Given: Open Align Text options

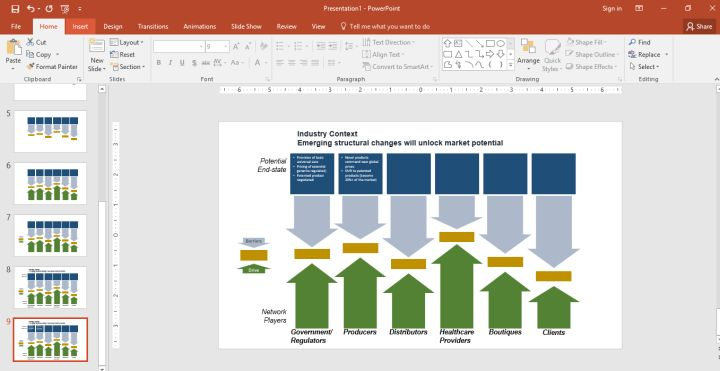Looking at the screenshot, I should [383, 54].
